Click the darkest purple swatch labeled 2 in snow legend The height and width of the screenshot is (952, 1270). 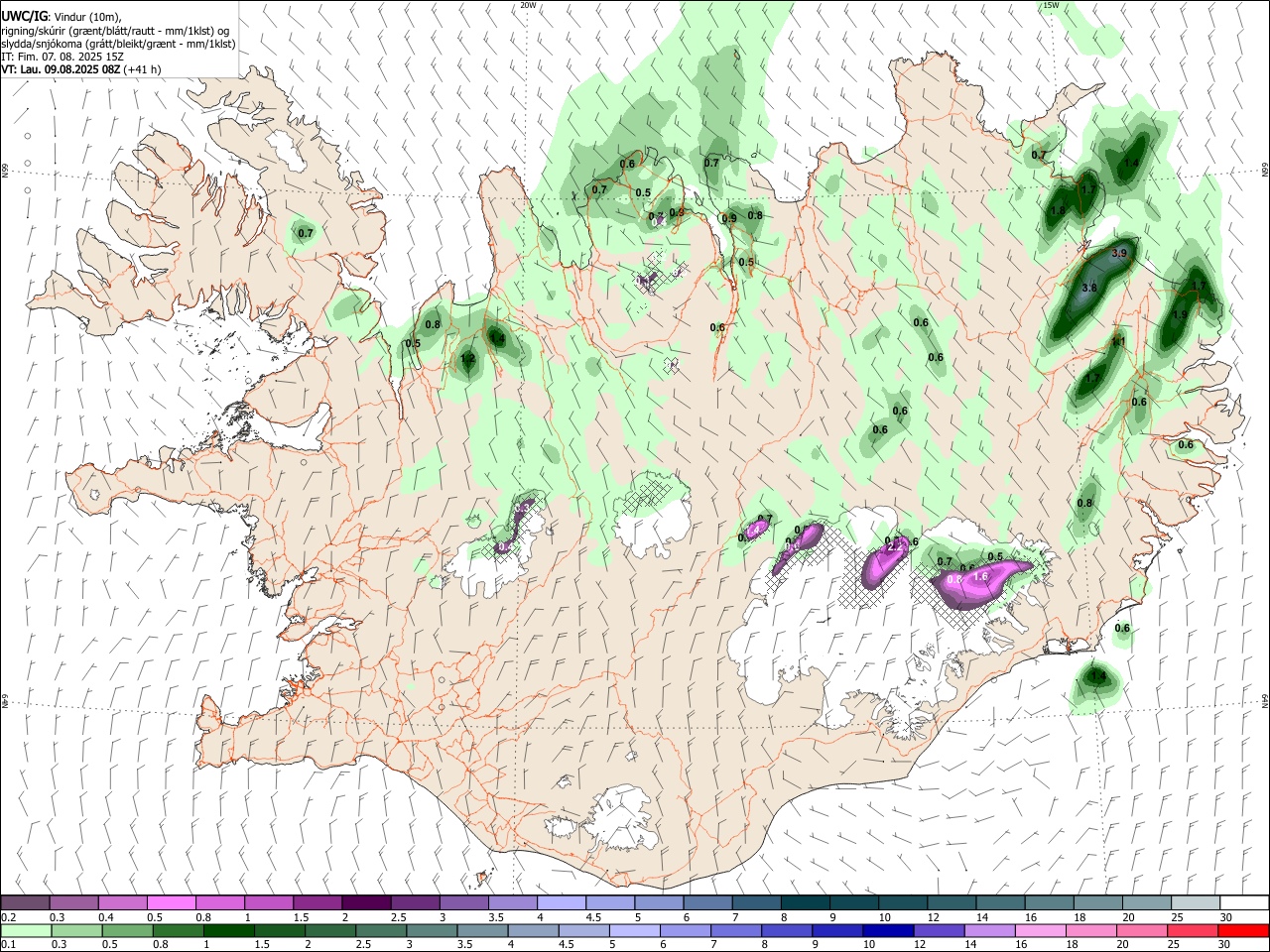[x=366, y=902]
